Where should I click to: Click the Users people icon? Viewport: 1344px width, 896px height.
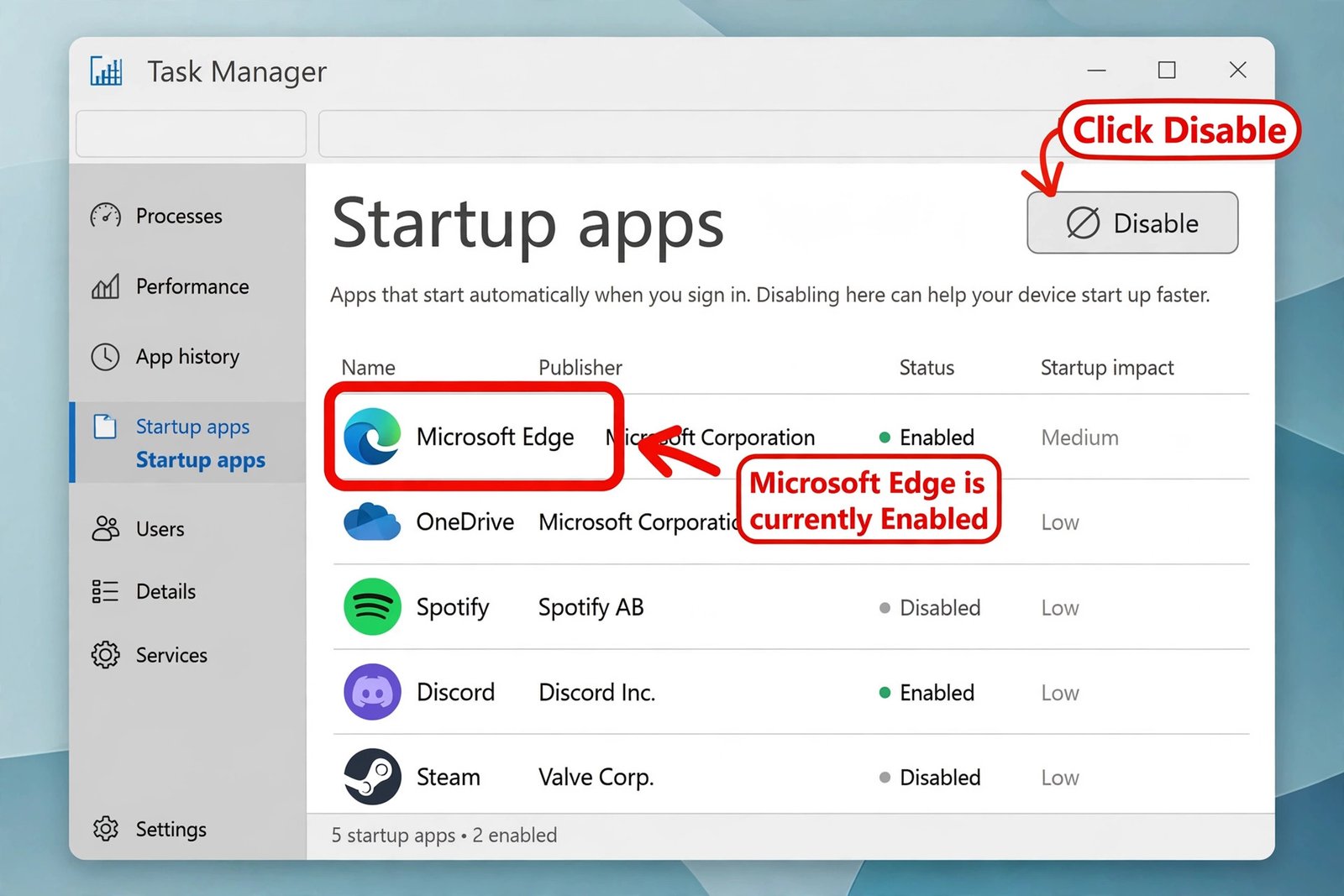point(105,528)
